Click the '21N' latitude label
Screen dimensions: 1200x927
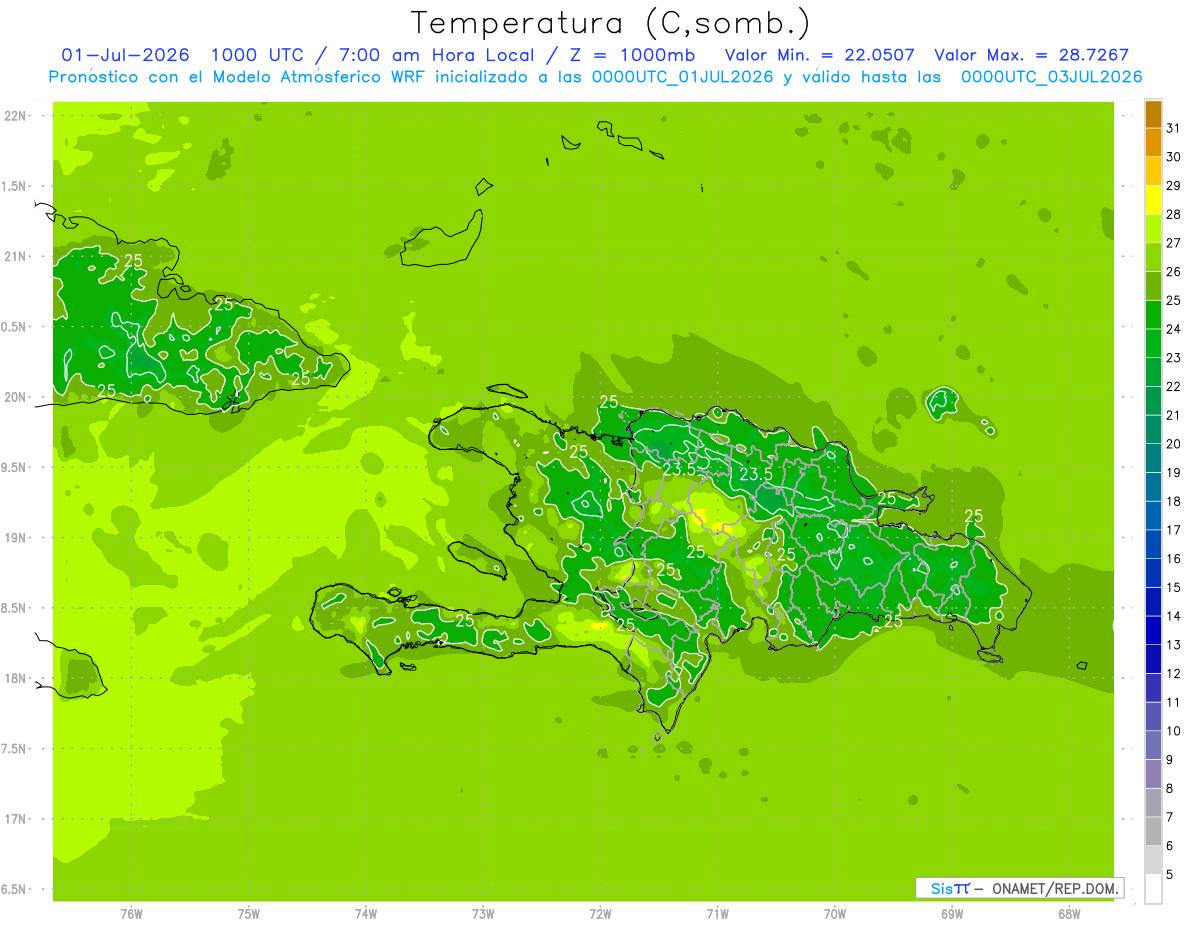[x=16, y=256]
